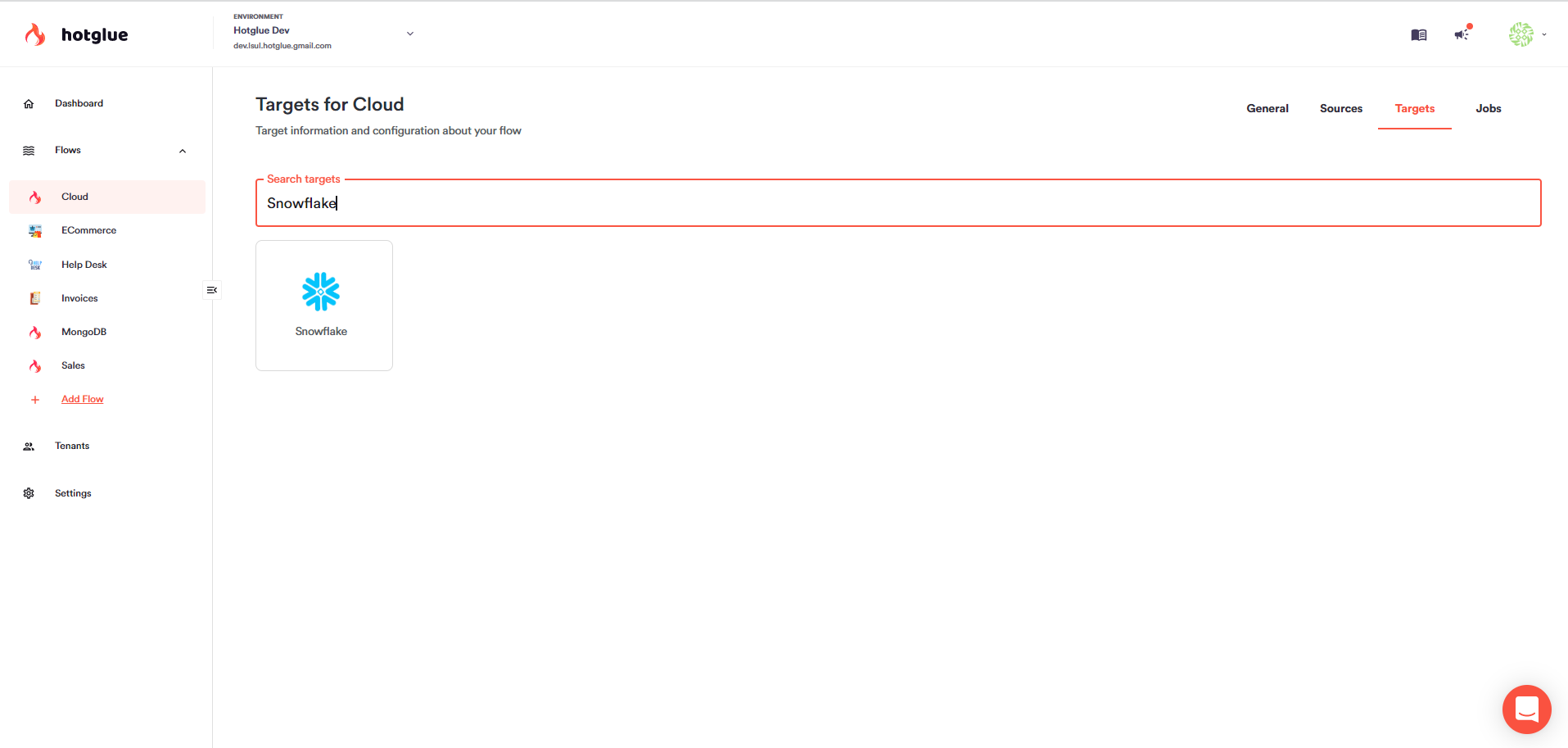Click the Add Flow link
Image resolution: width=1568 pixels, height=748 pixels.
tap(83, 399)
